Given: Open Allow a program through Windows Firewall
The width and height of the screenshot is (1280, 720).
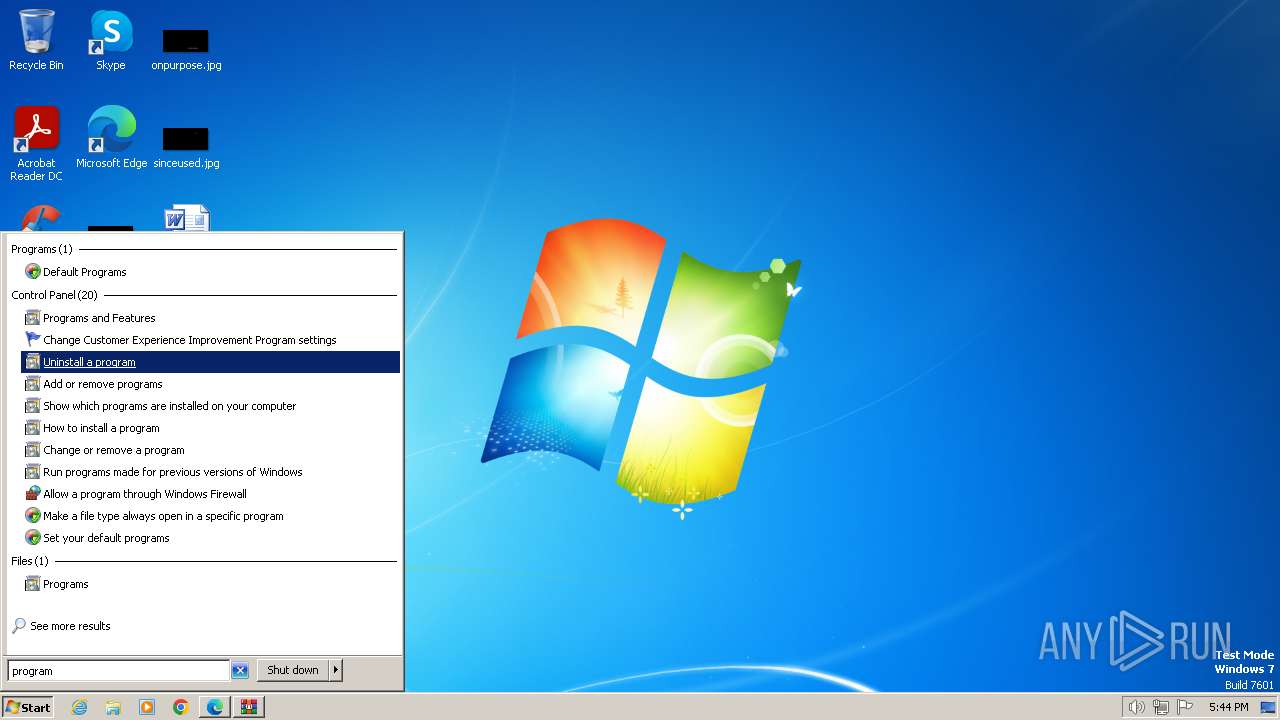Looking at the screenshot, I should (211, 494).
